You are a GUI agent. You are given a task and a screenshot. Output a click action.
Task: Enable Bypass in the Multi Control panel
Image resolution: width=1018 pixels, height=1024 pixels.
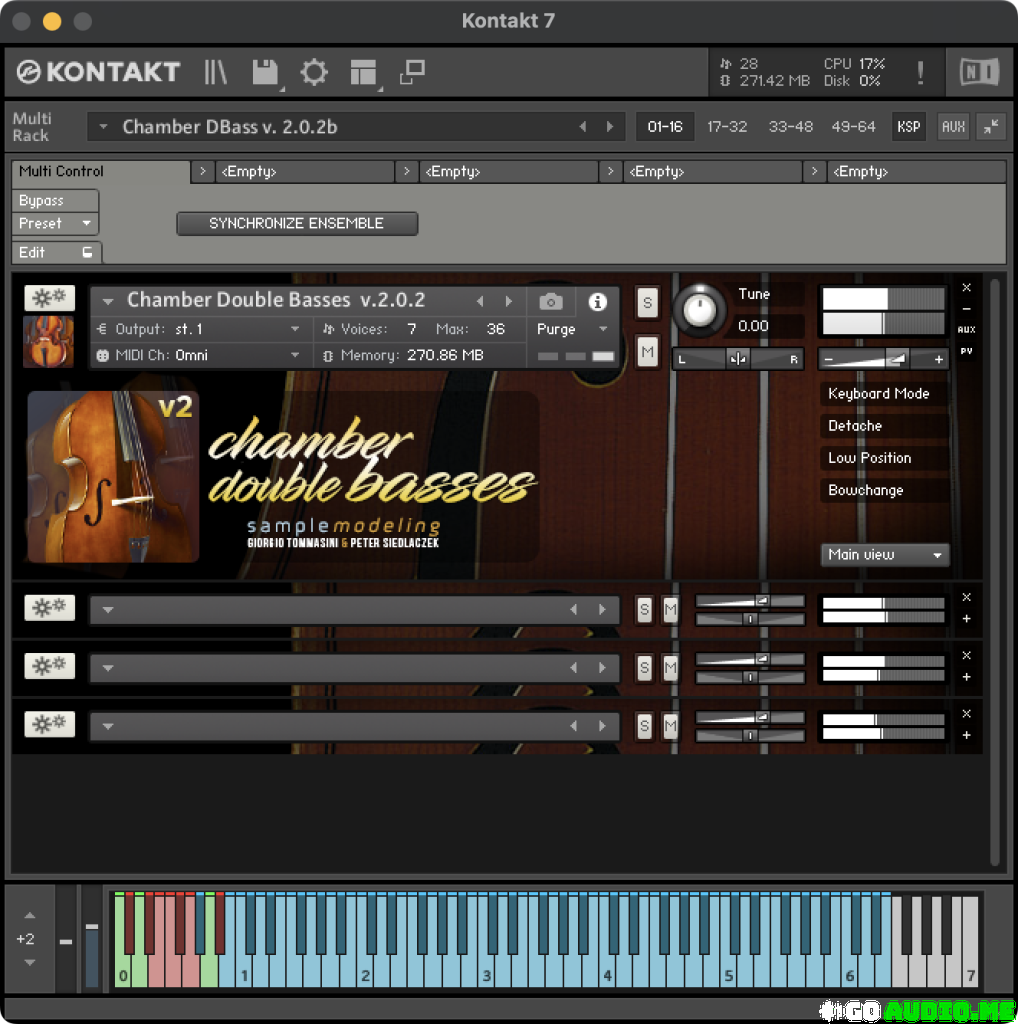pyautogui.click(x=55, y=200)
